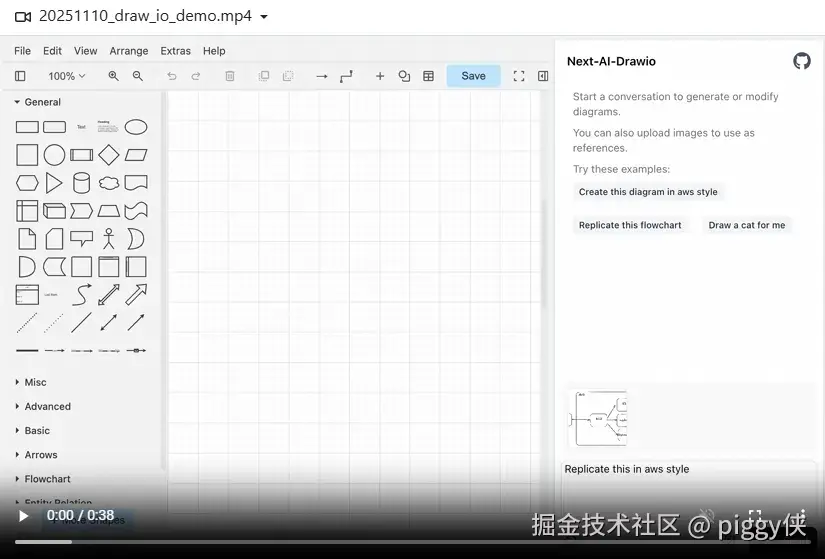
Task: Select the connection arrow style icon
Action: [321, 76]
